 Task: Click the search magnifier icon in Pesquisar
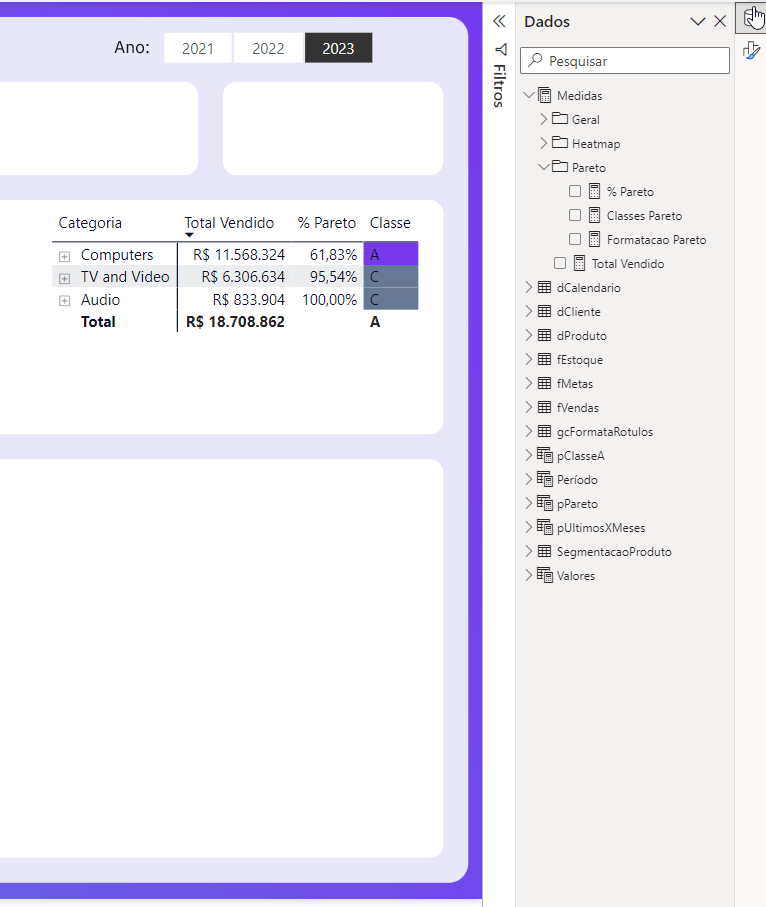pyautogui.click(x=535, y=60)
